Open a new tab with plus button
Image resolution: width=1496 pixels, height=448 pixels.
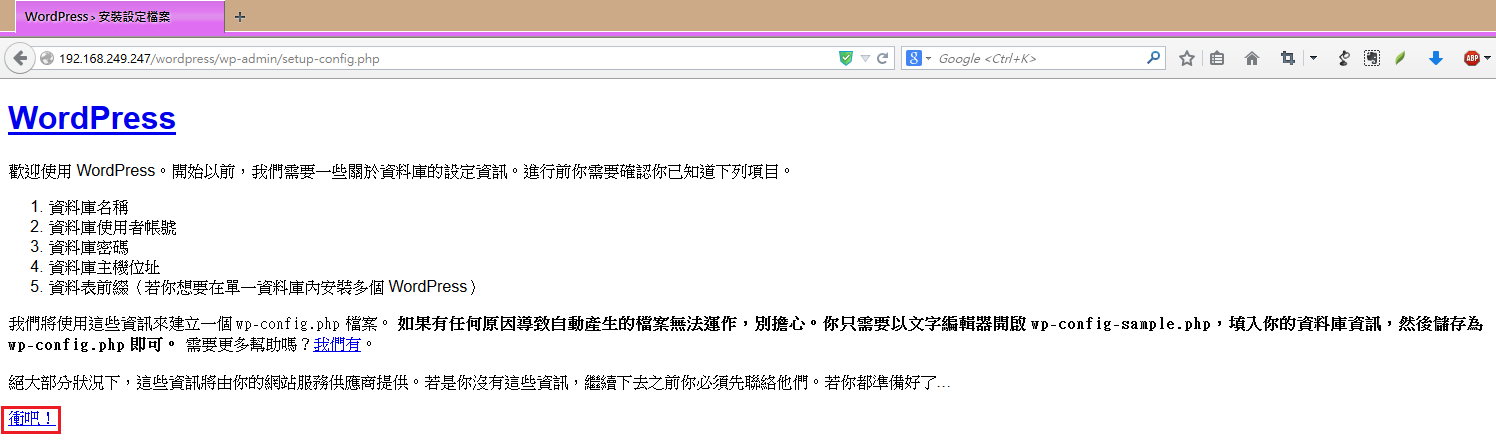pos(240,17)
